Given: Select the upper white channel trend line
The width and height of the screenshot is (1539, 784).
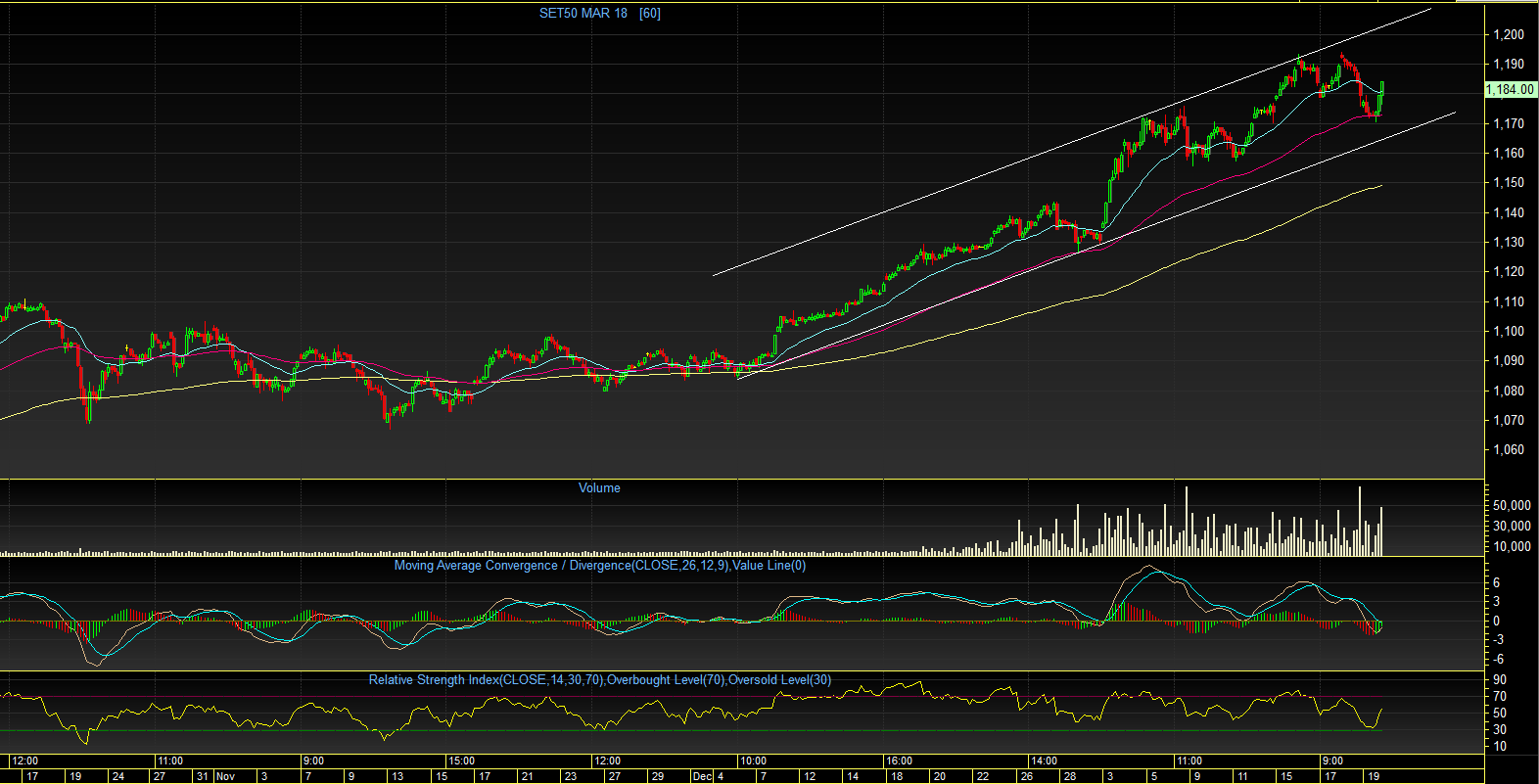Looking at the screenshot, I should pos(1072,142).
